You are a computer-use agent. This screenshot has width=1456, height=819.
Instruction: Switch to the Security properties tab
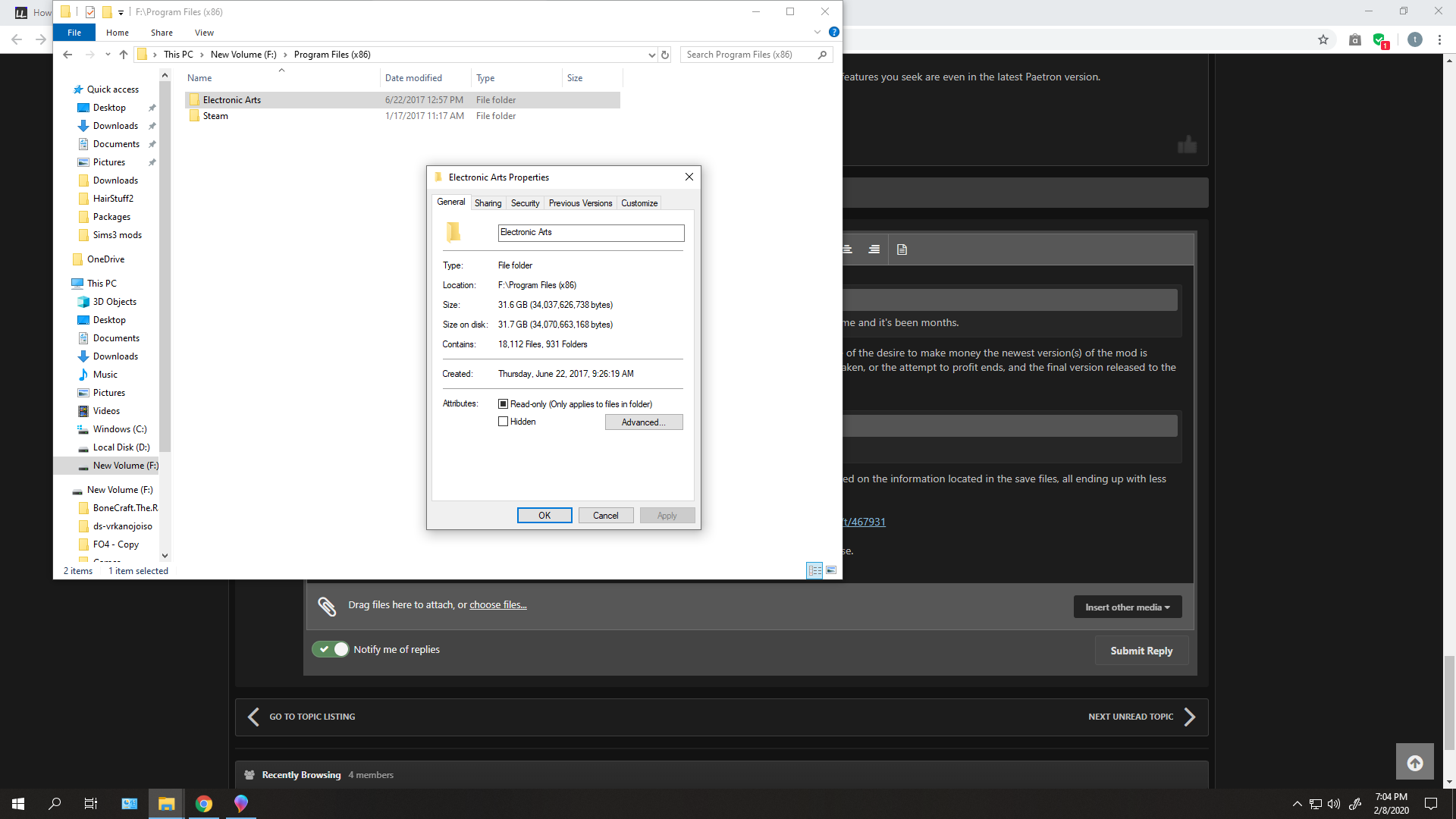coord(525,203)
